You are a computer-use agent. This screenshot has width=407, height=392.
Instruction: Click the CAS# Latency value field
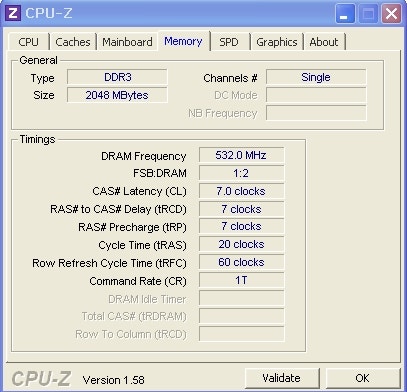pyautogui.click(x=242, y=191)
